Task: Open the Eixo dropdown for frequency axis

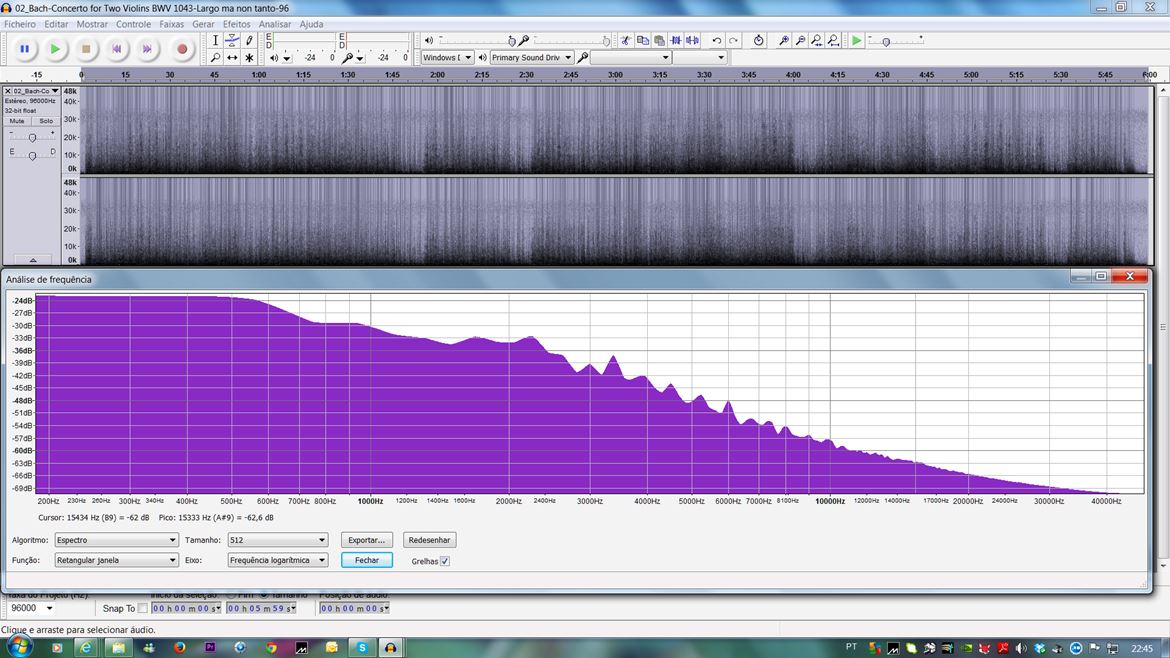Action: 277,560
